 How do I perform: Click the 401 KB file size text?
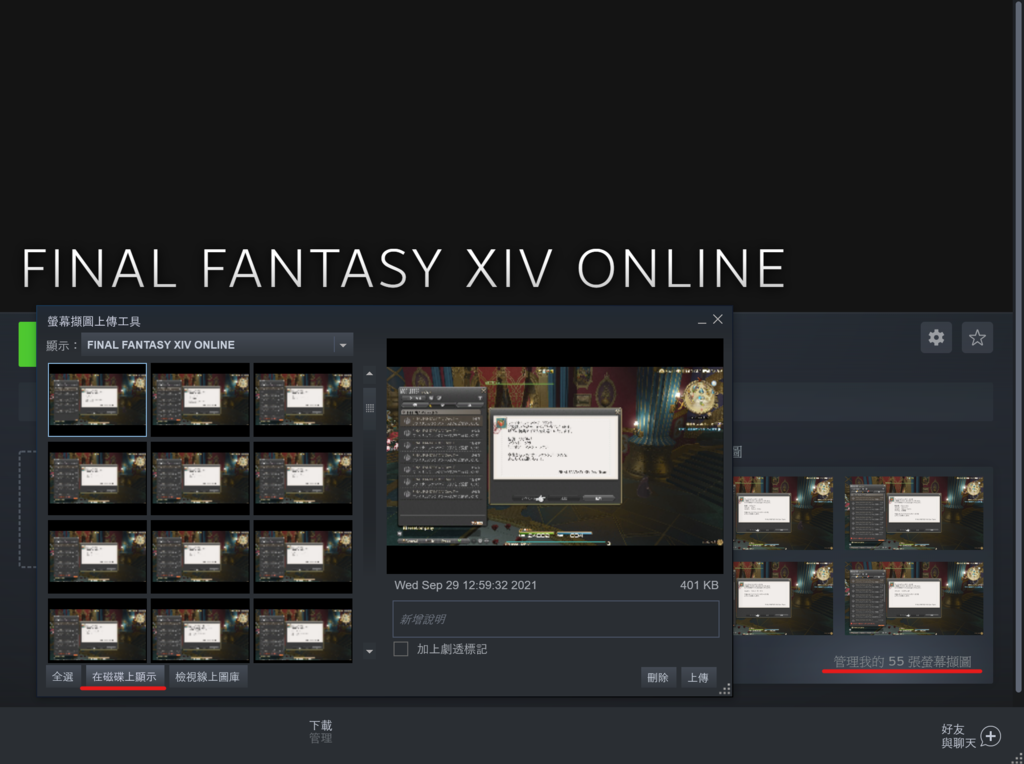(x=699, y=585)
